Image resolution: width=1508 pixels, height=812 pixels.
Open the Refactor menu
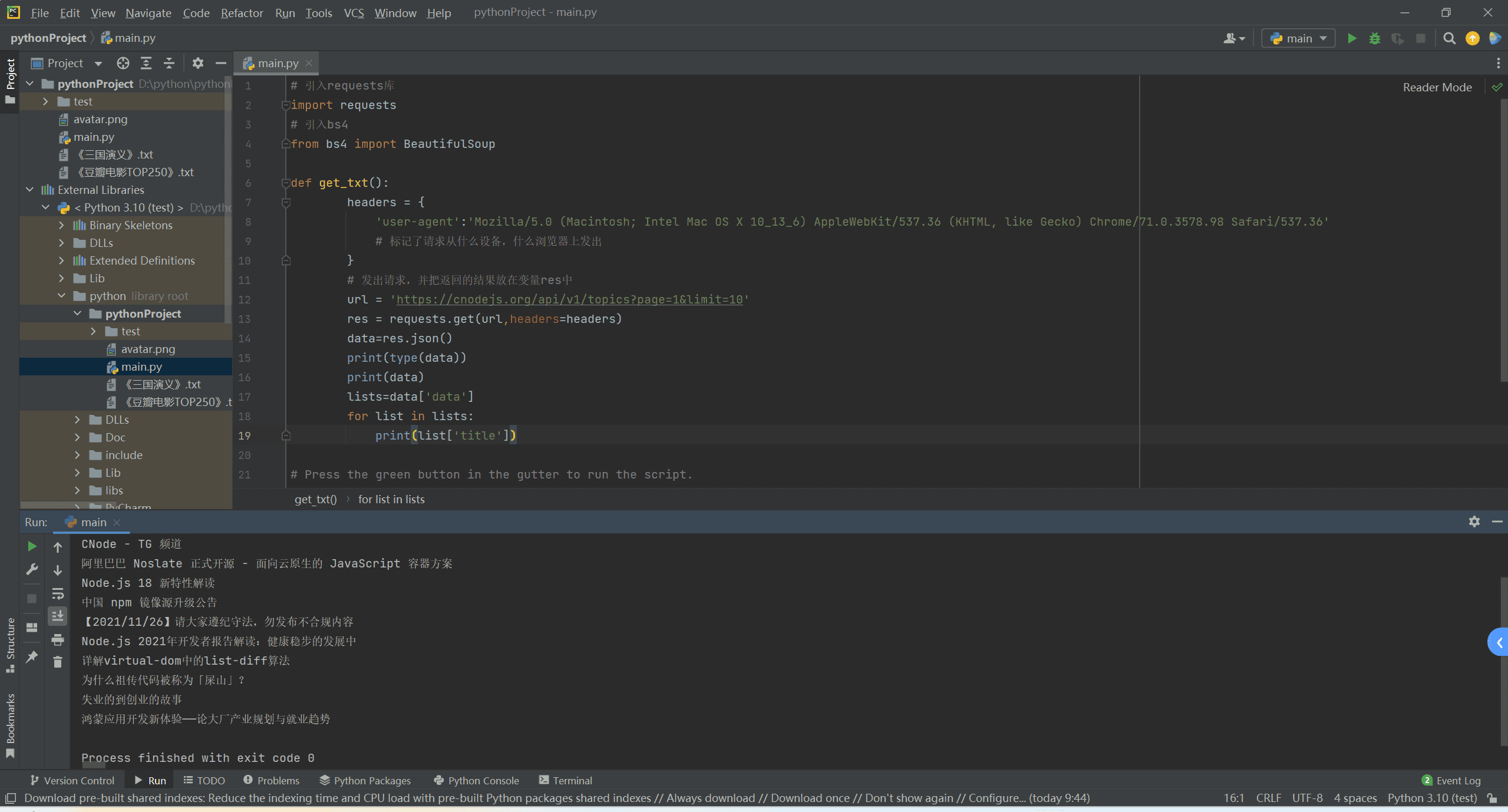[242, 12]
